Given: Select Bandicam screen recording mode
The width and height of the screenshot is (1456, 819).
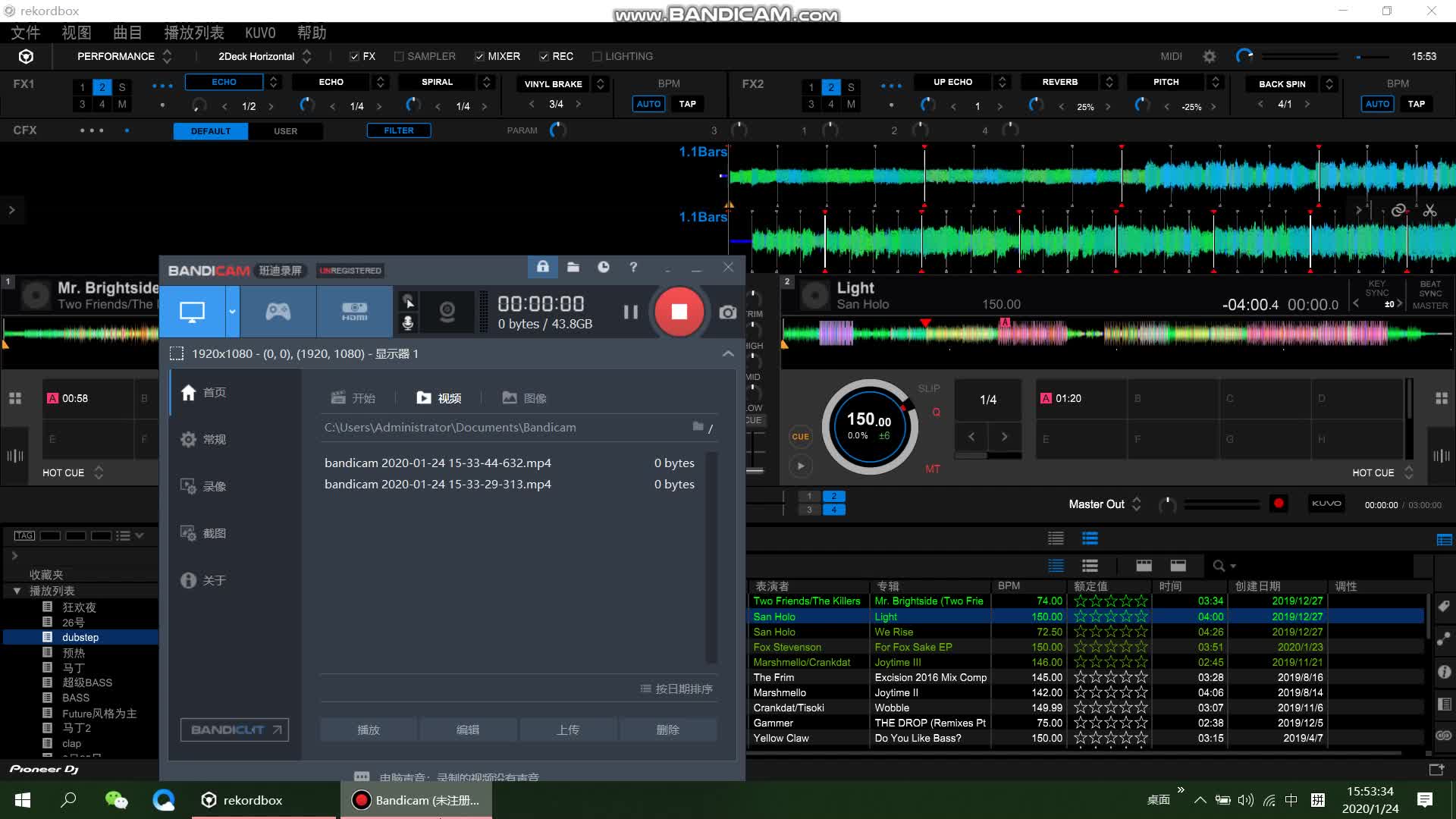Looking at the screenshot, I should (192, 312).
